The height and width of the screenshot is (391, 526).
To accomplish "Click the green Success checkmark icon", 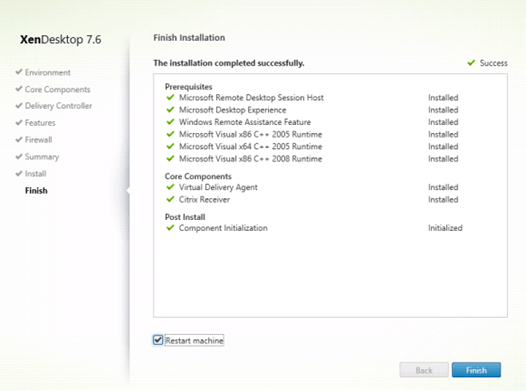I will pyautogui.click(x=471, y=62).
